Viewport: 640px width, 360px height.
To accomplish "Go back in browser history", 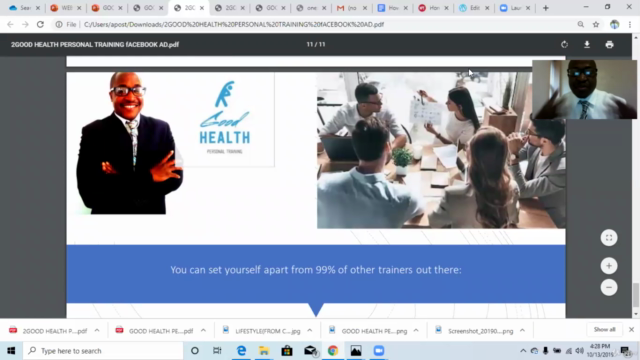I will tap(10, 24).
